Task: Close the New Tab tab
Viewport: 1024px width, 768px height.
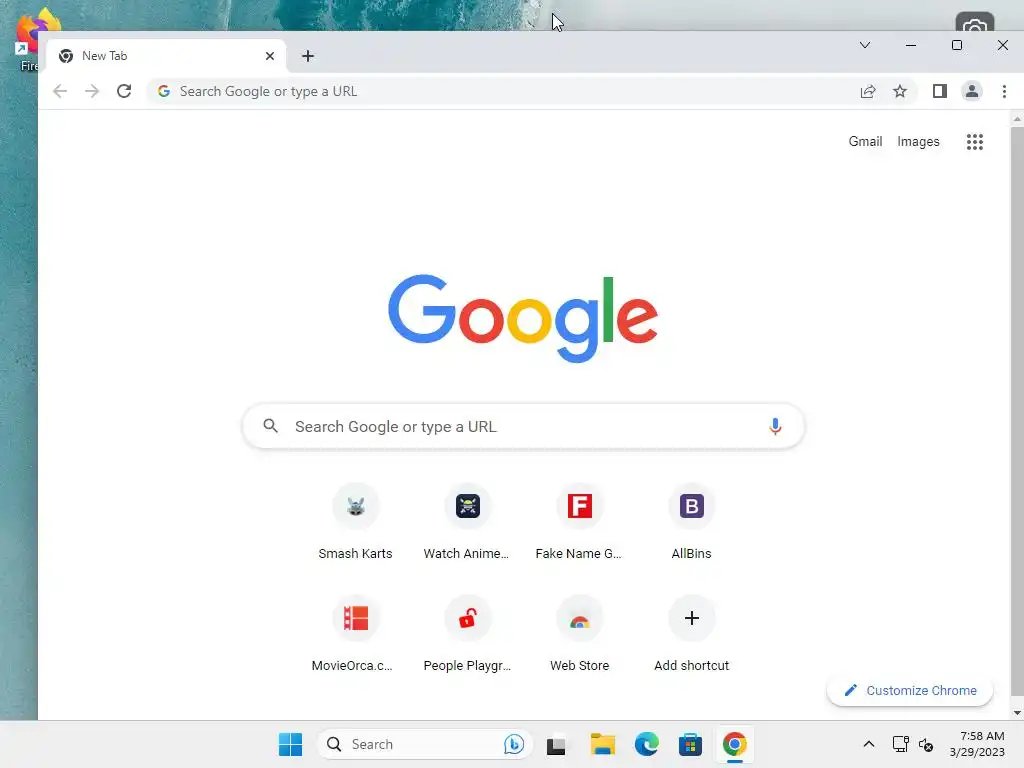Action: 270,56
